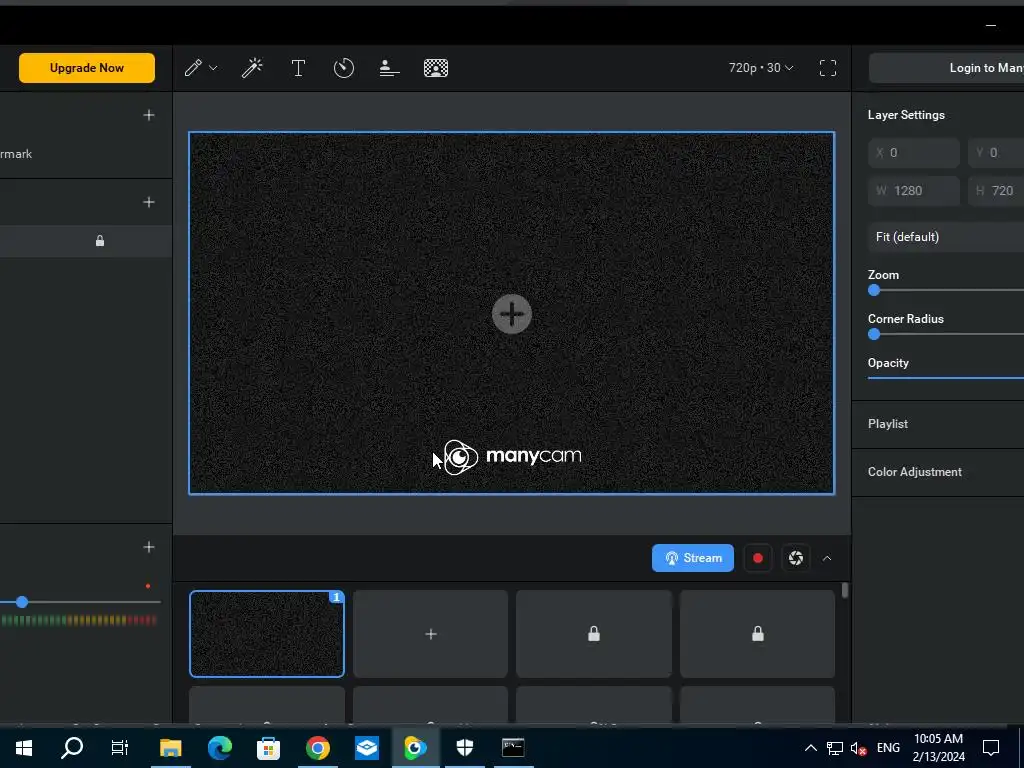1024x768 pixels.
Task: Click the lock icon in layer row
Action: click(x=100, y=241)
